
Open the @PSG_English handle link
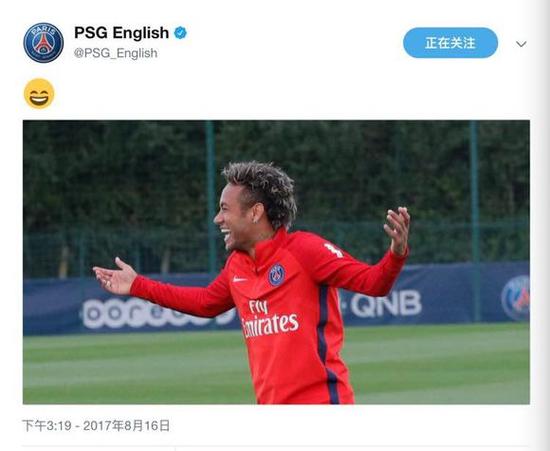116,53
